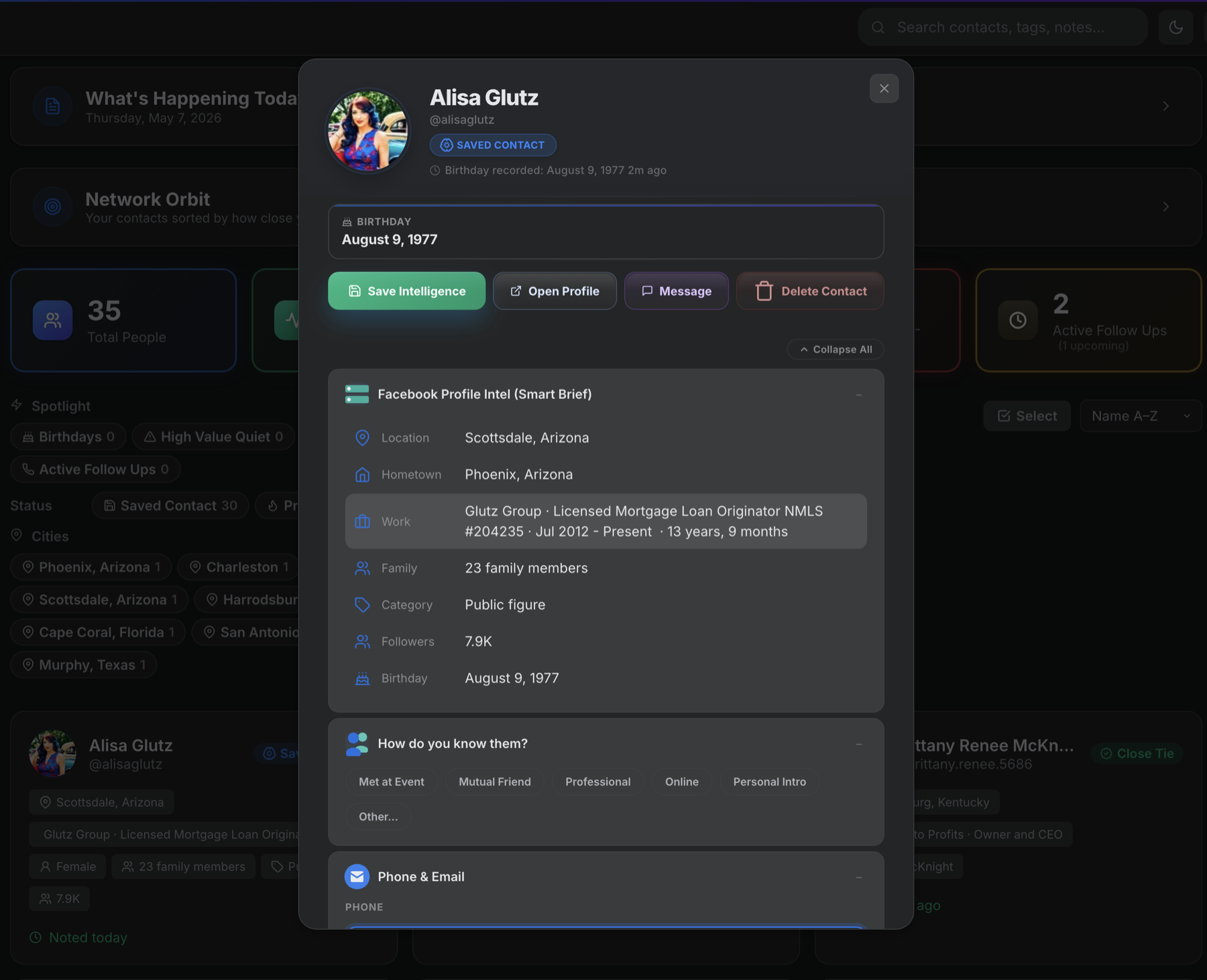The height and width of the screenshot is (980, 1207).
Task: Filter by Scottsdale, Arizona city chip
Action: pos(99,600)
